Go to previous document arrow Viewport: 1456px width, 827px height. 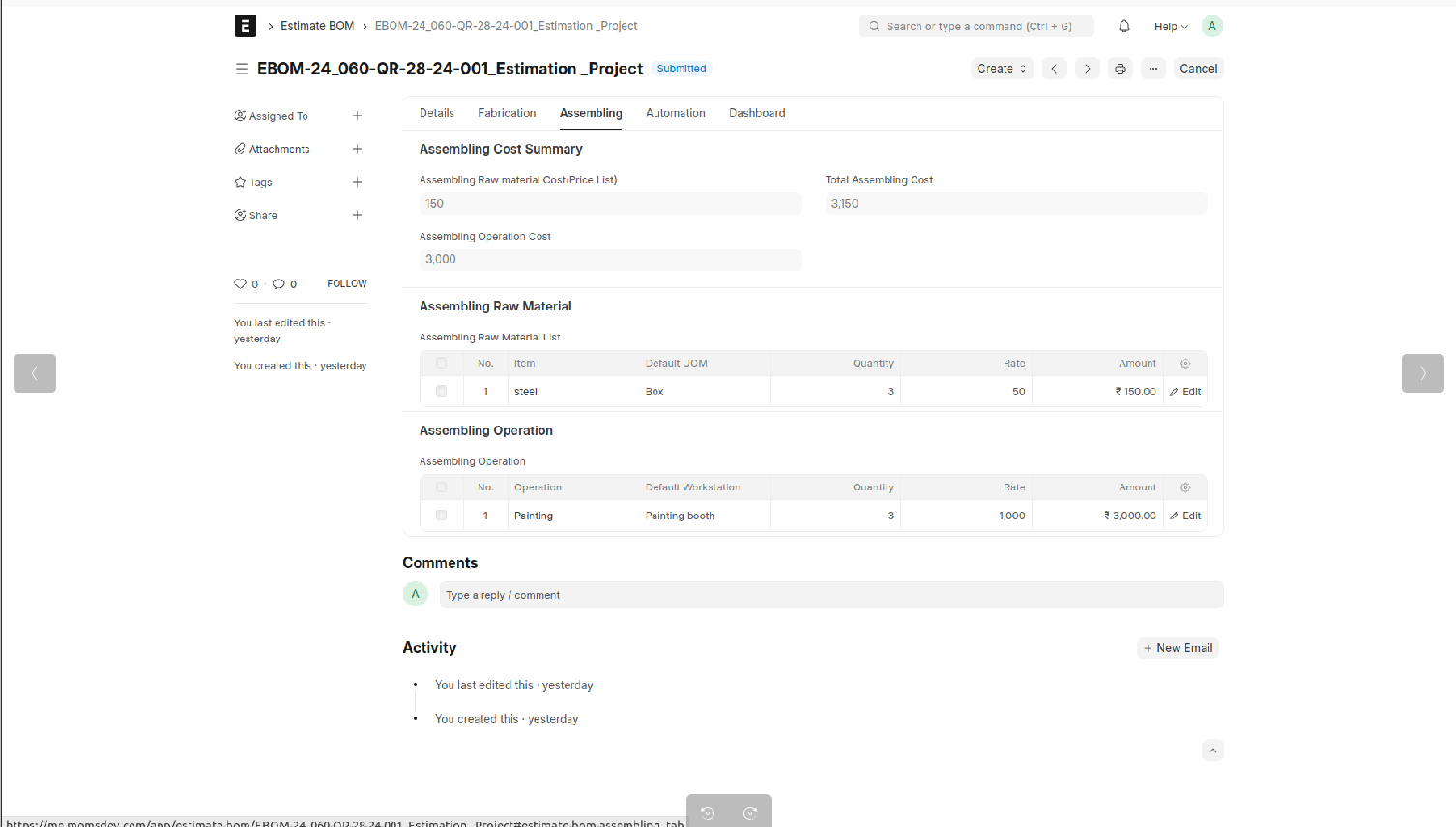click(x=1055, y=69)
